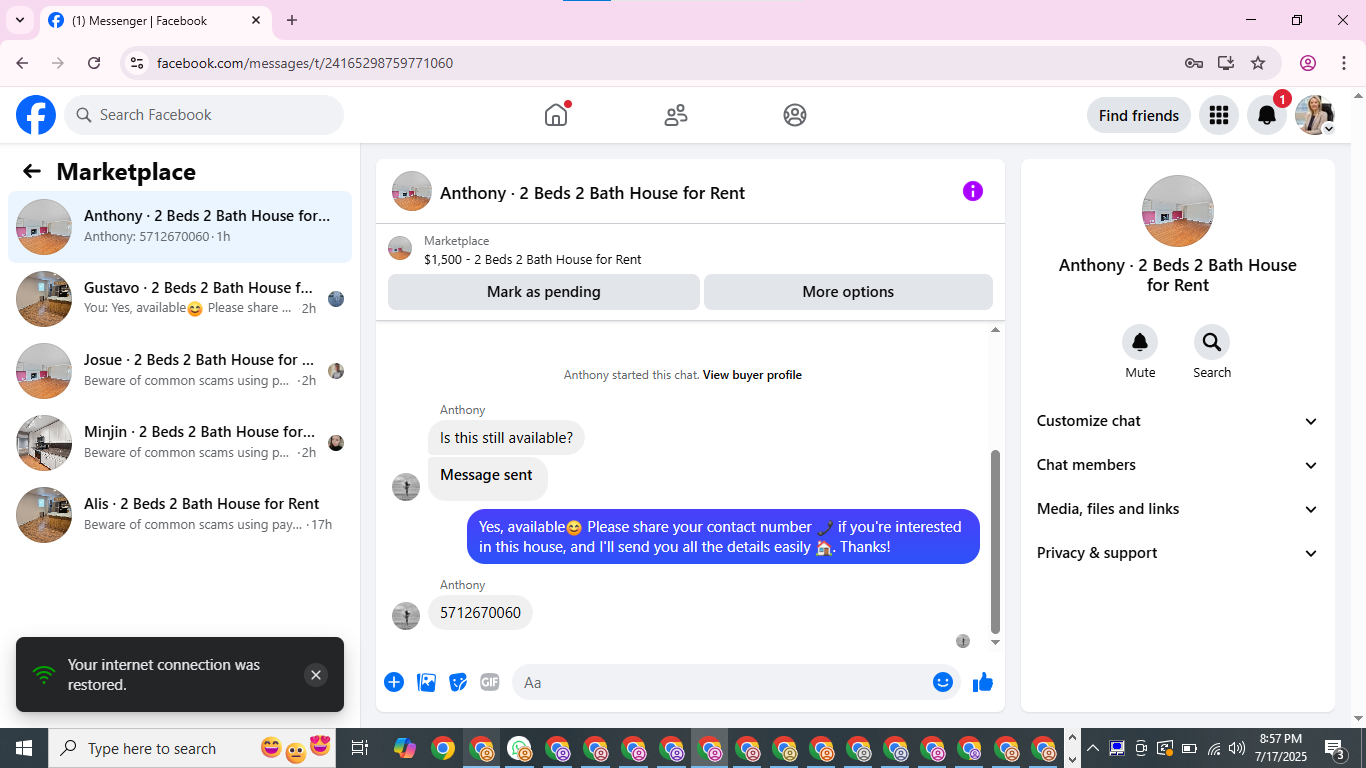The image size is (1366, 768).
Task: Open the saved passwords key icon
Action: [x=1194, y=63]
